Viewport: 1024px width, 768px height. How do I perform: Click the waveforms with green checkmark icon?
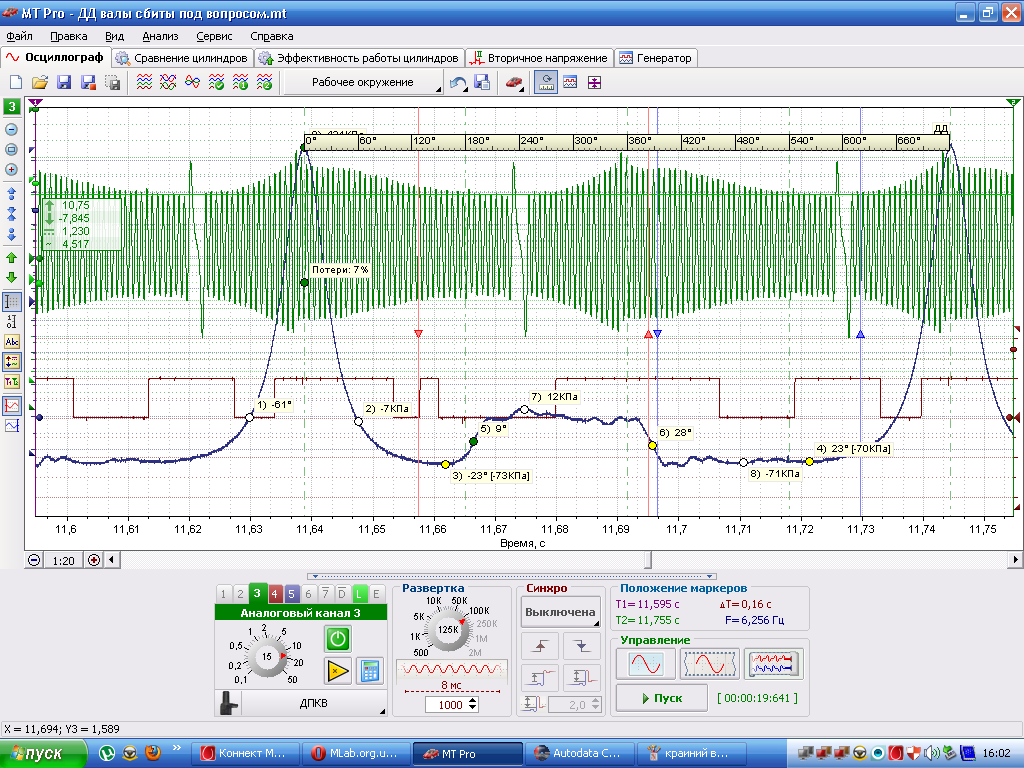point(216,82)
